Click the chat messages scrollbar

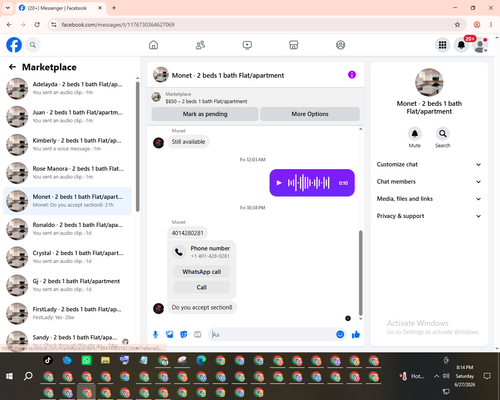(x=360, y=273)
